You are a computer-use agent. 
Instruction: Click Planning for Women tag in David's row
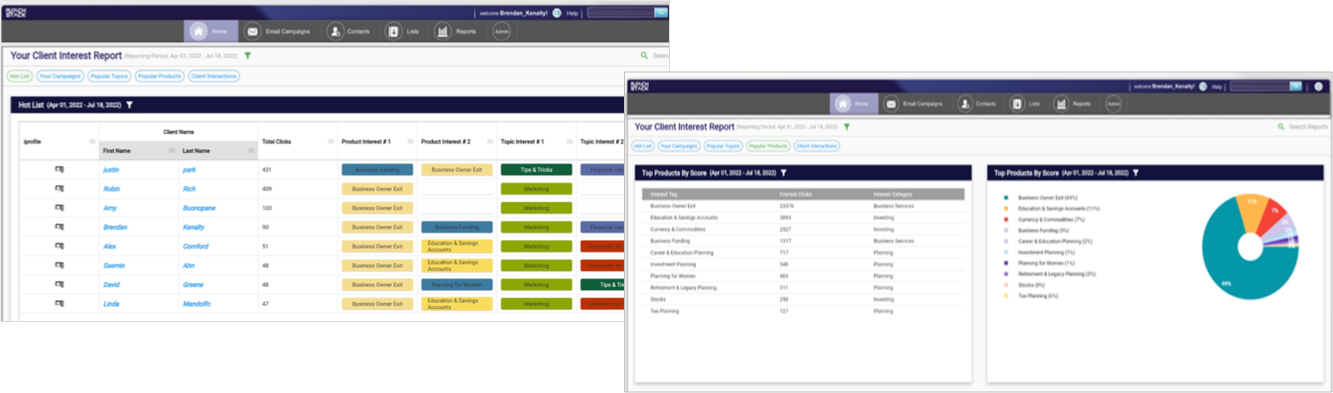(456, 285)
